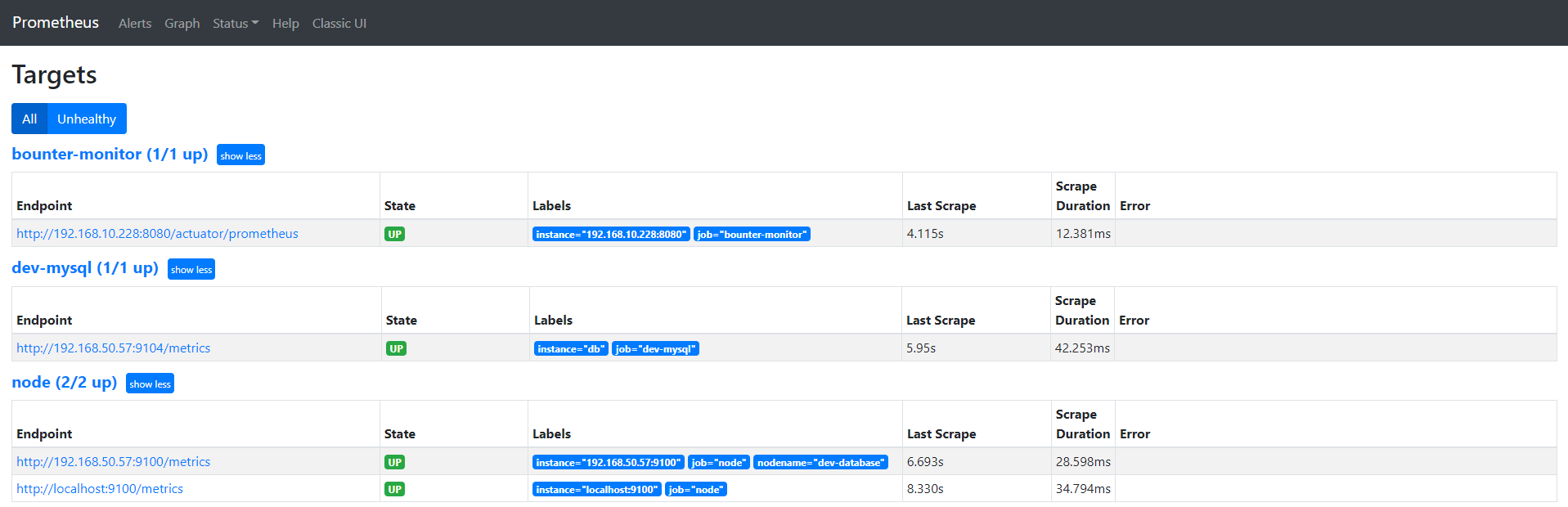Click the nodename="dev-database" label badge

click(820, 463)
